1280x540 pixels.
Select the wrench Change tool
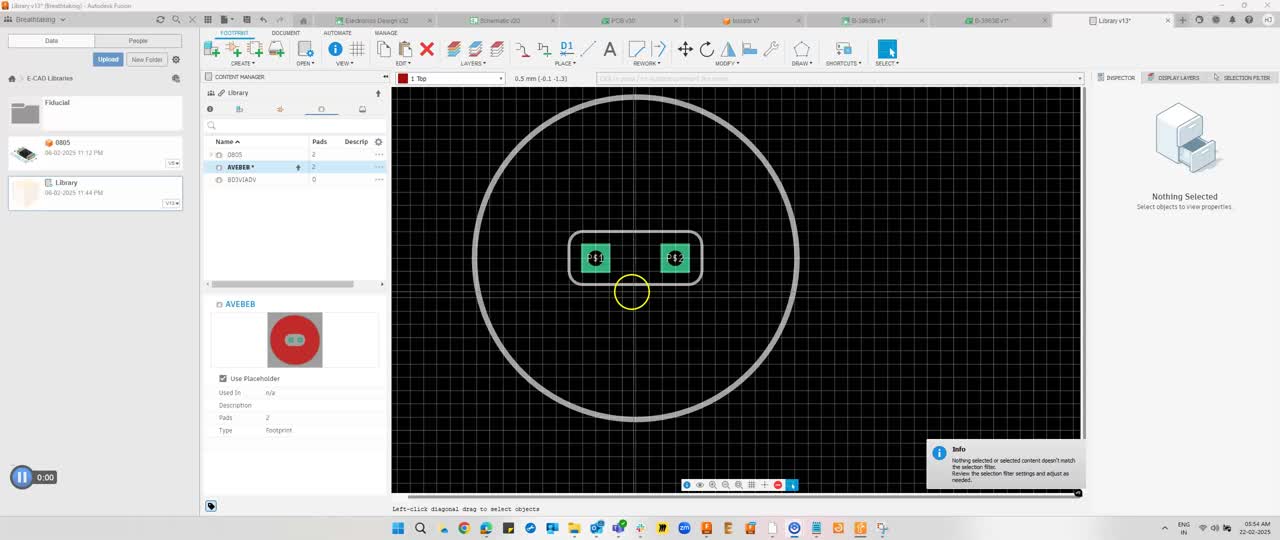(771, 49)
